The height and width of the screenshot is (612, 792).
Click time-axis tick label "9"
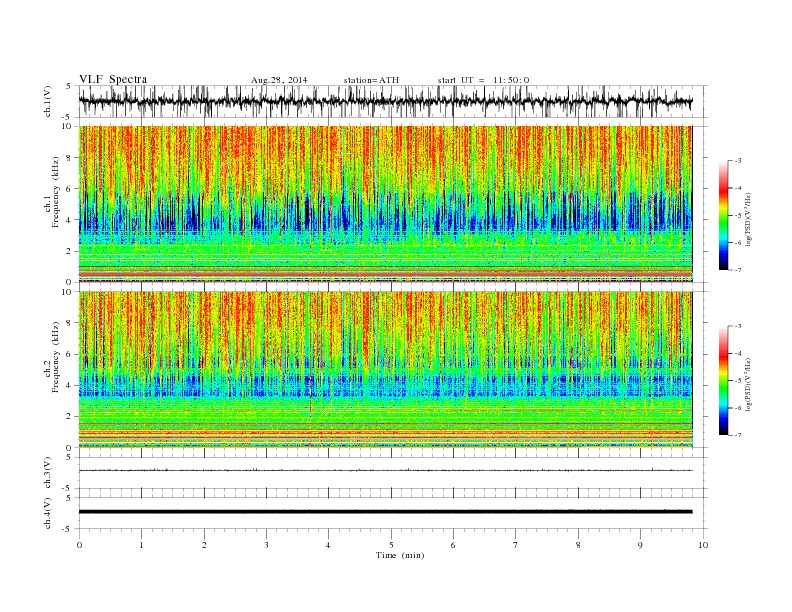(x=640, y=545)
